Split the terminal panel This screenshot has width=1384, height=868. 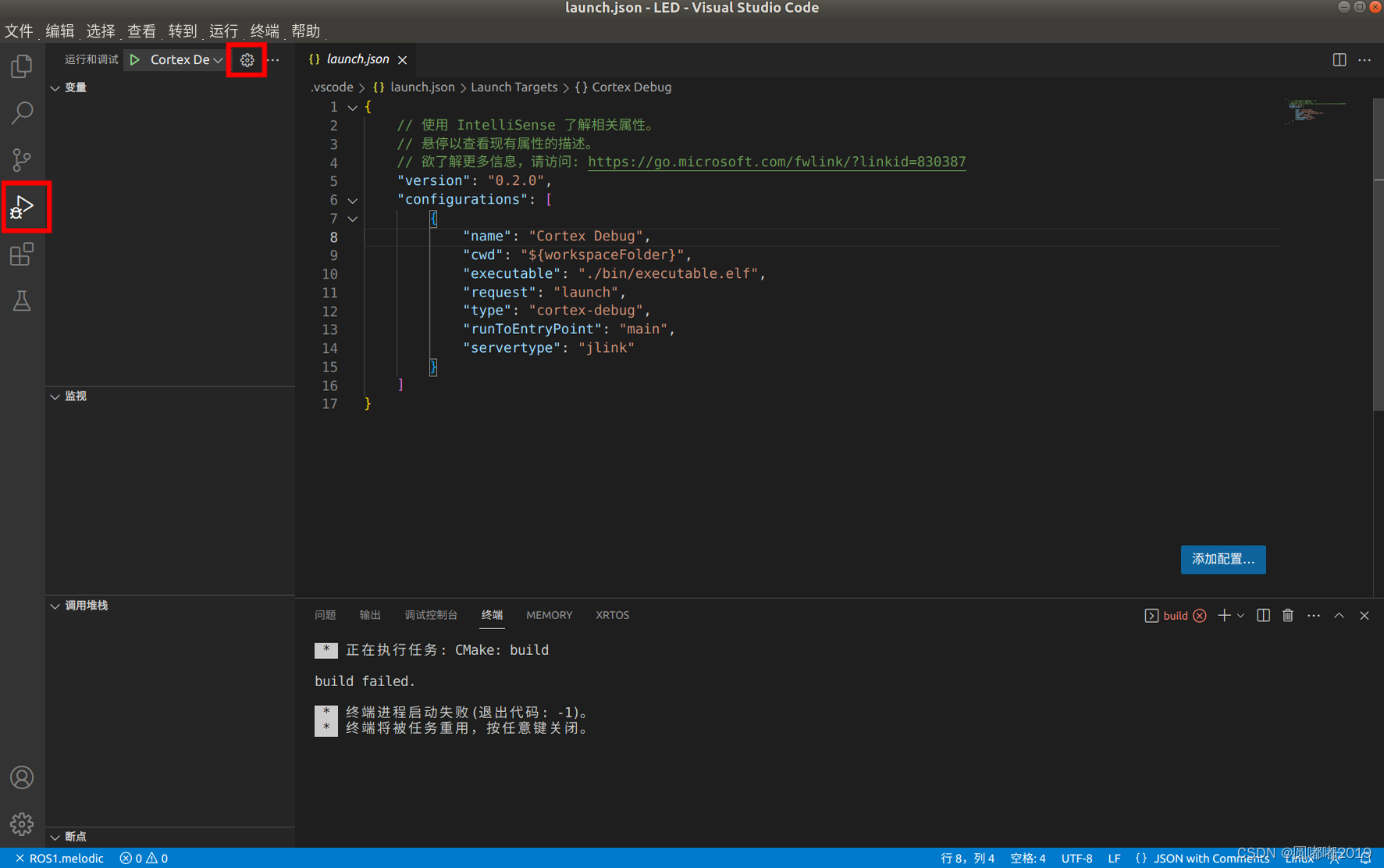coord(1263,615)
